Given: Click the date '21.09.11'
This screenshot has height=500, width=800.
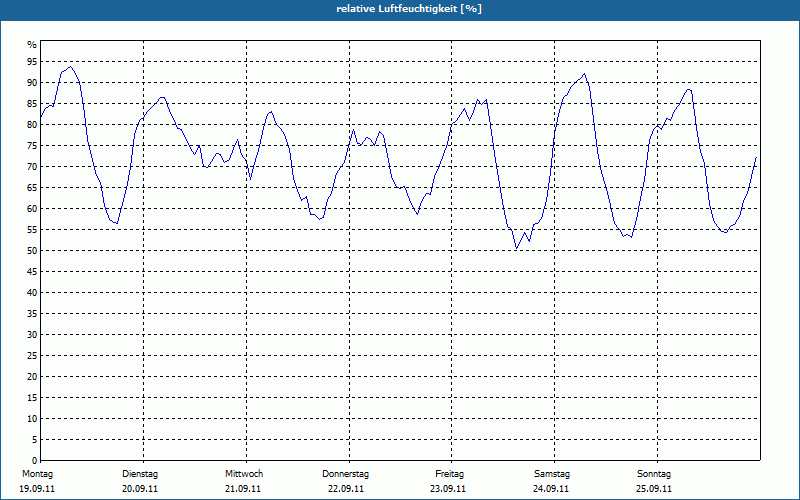Looking at the screenshot, I should 243,489.
